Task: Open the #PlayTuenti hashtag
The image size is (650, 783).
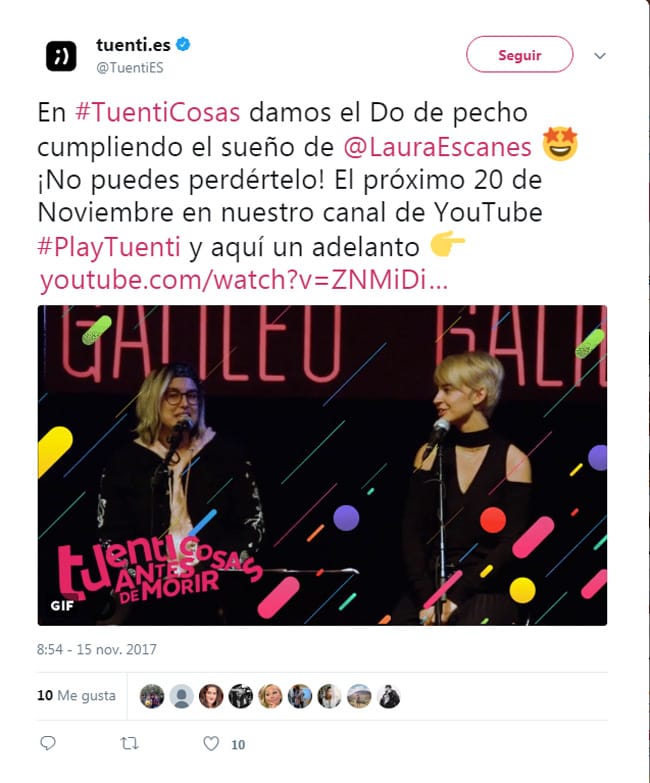Action: [109, 247]
